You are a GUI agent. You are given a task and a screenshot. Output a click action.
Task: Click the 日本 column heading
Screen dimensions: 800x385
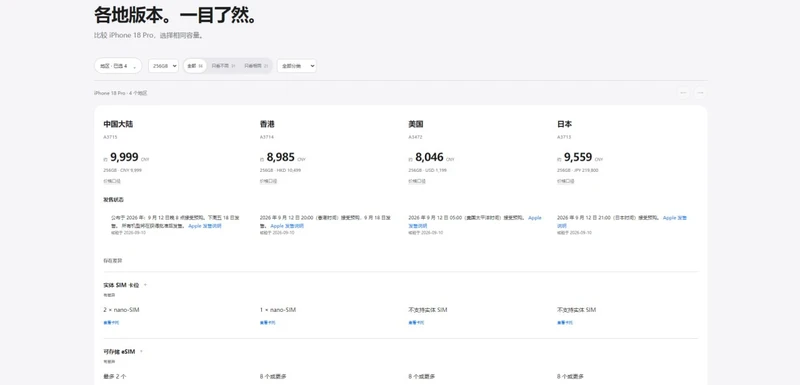tap(565, 124)
